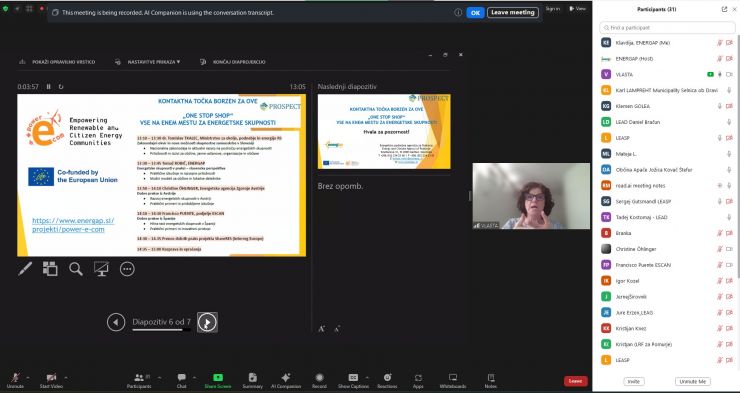The height and width of the screenshot is (393, 740).
Task: Open the AI Companion sparkle icon
Action: coord(286,377)
